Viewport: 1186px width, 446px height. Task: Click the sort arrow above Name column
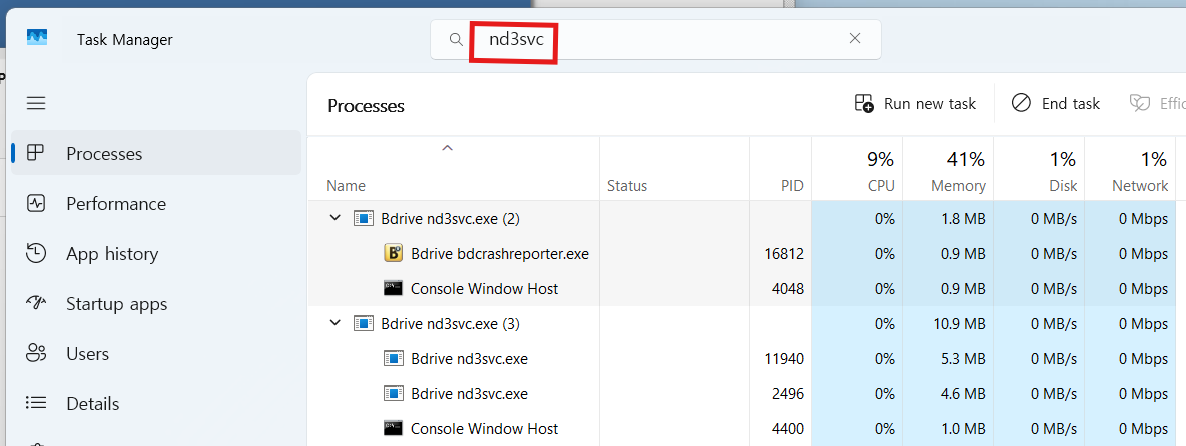[447, 149]
